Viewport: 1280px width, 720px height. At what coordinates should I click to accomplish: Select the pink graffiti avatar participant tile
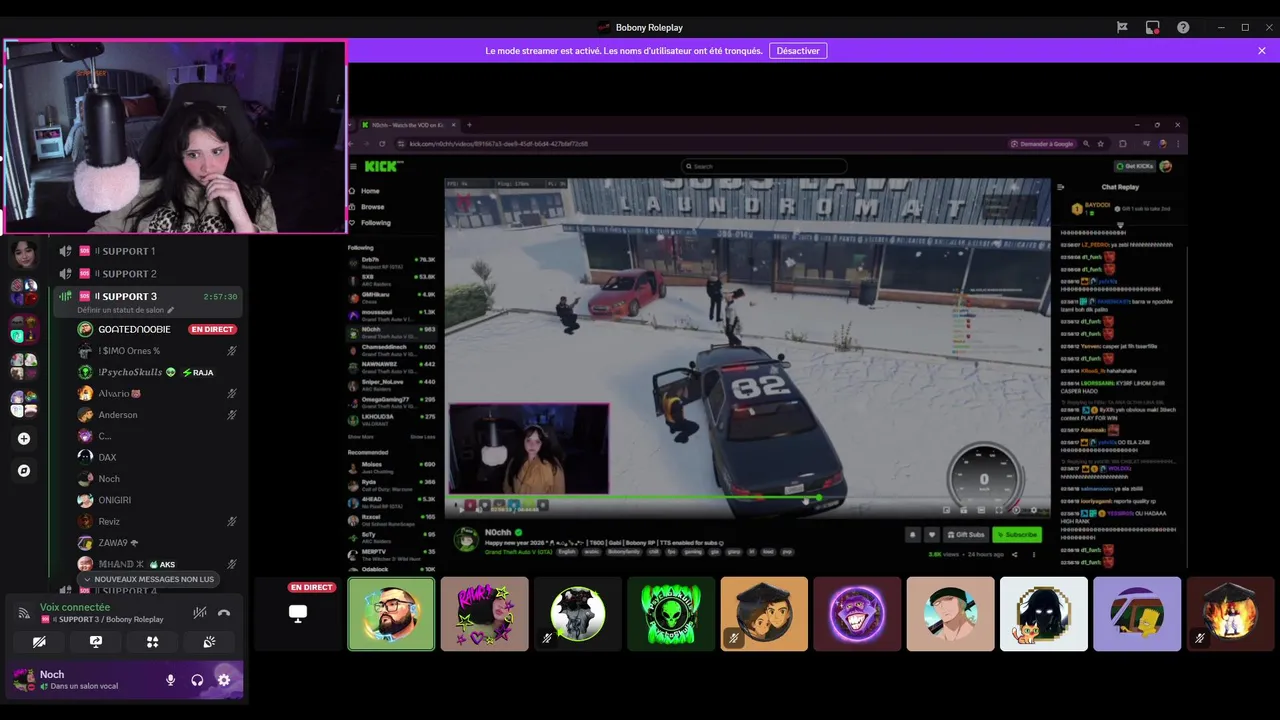coord(484,614)
